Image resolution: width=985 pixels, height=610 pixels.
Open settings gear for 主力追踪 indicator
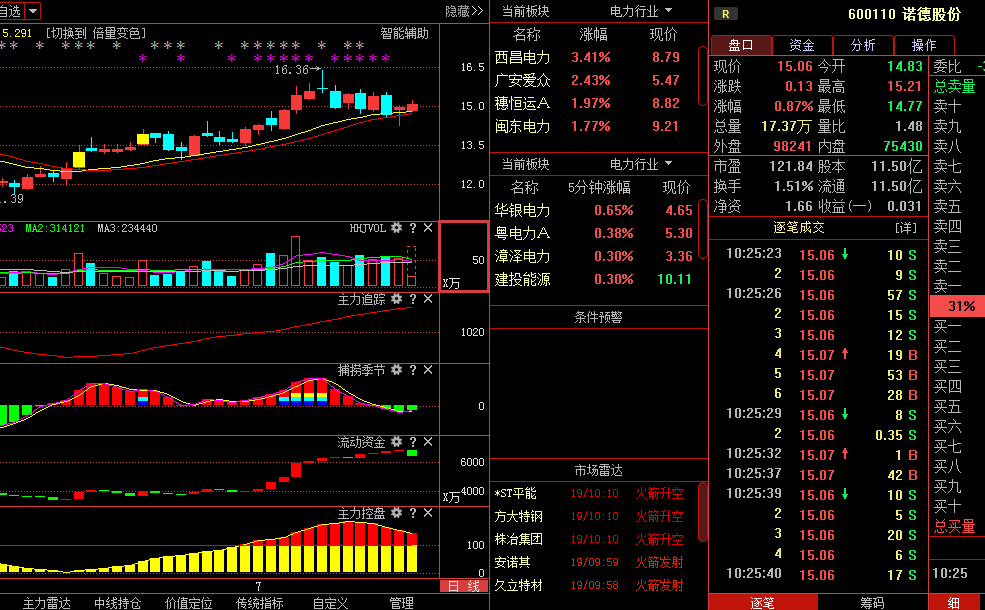(396, 300)
